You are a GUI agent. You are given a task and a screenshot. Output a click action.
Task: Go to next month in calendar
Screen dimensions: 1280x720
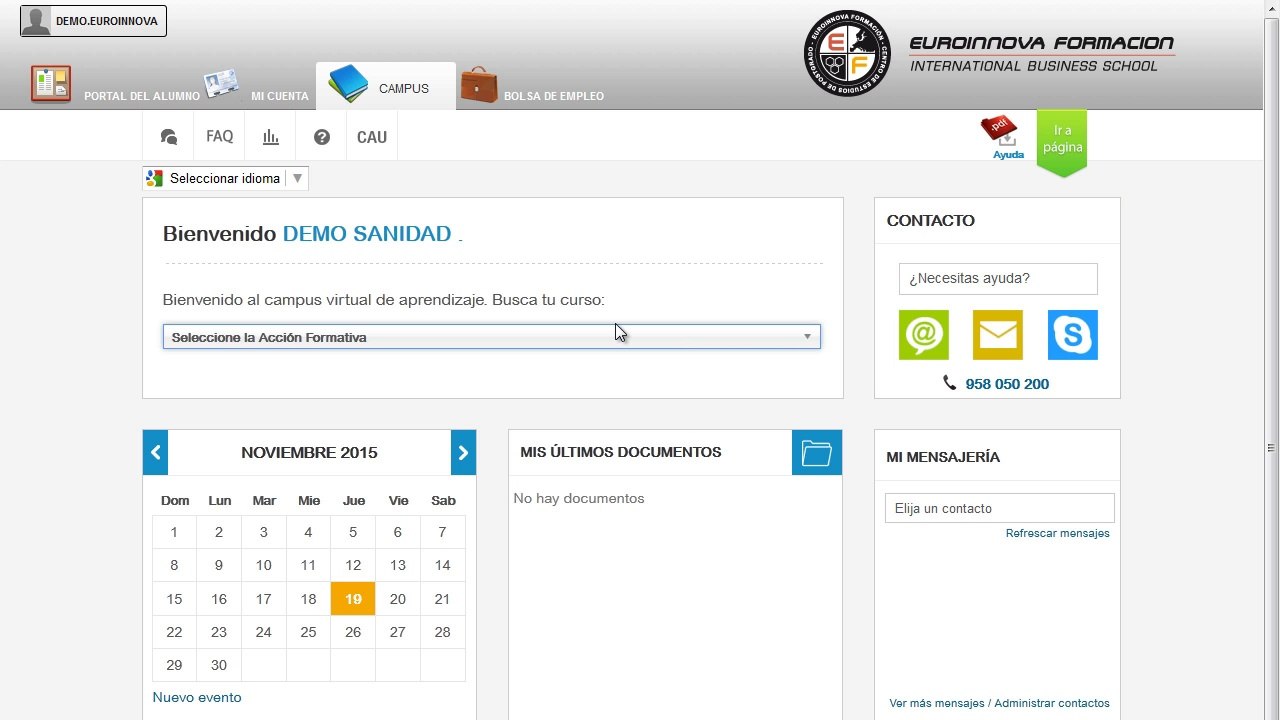tap(463, 452)
